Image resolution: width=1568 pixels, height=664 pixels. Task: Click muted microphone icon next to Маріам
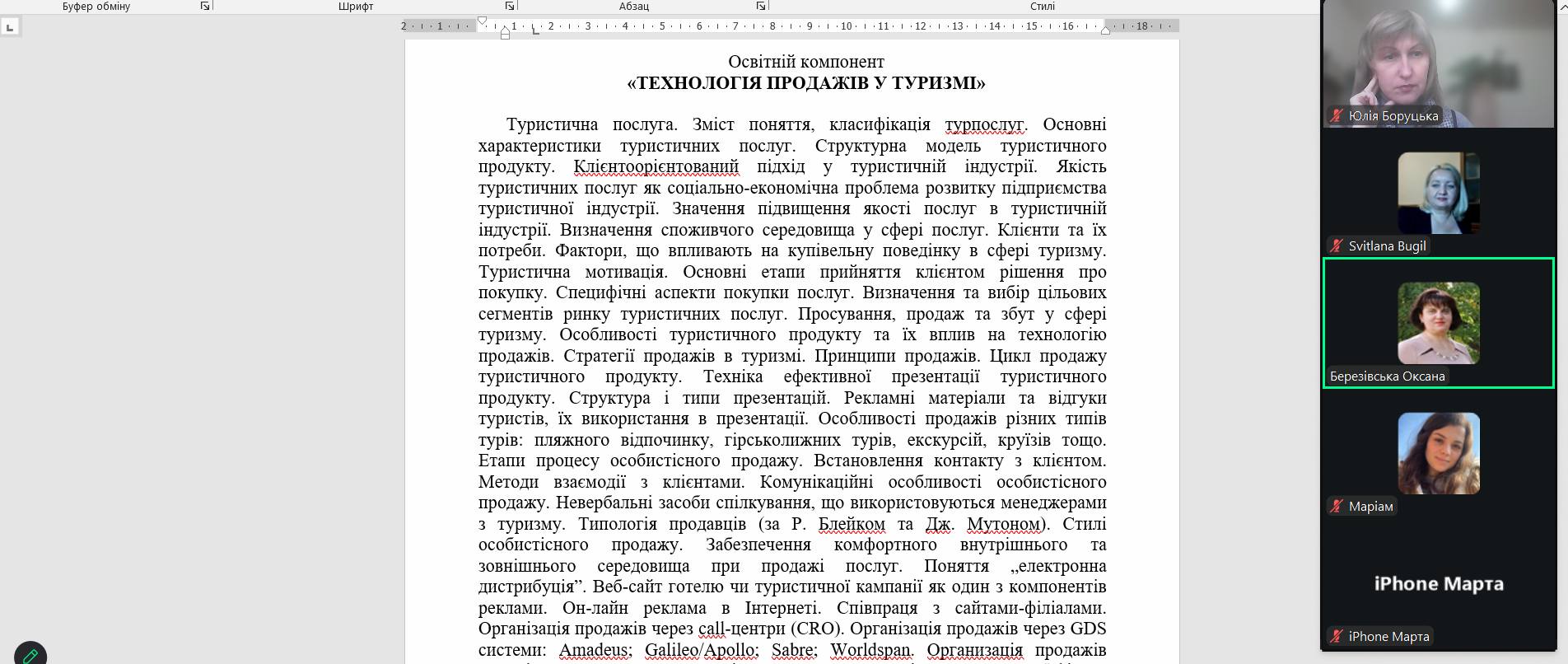pos(1337,507)
